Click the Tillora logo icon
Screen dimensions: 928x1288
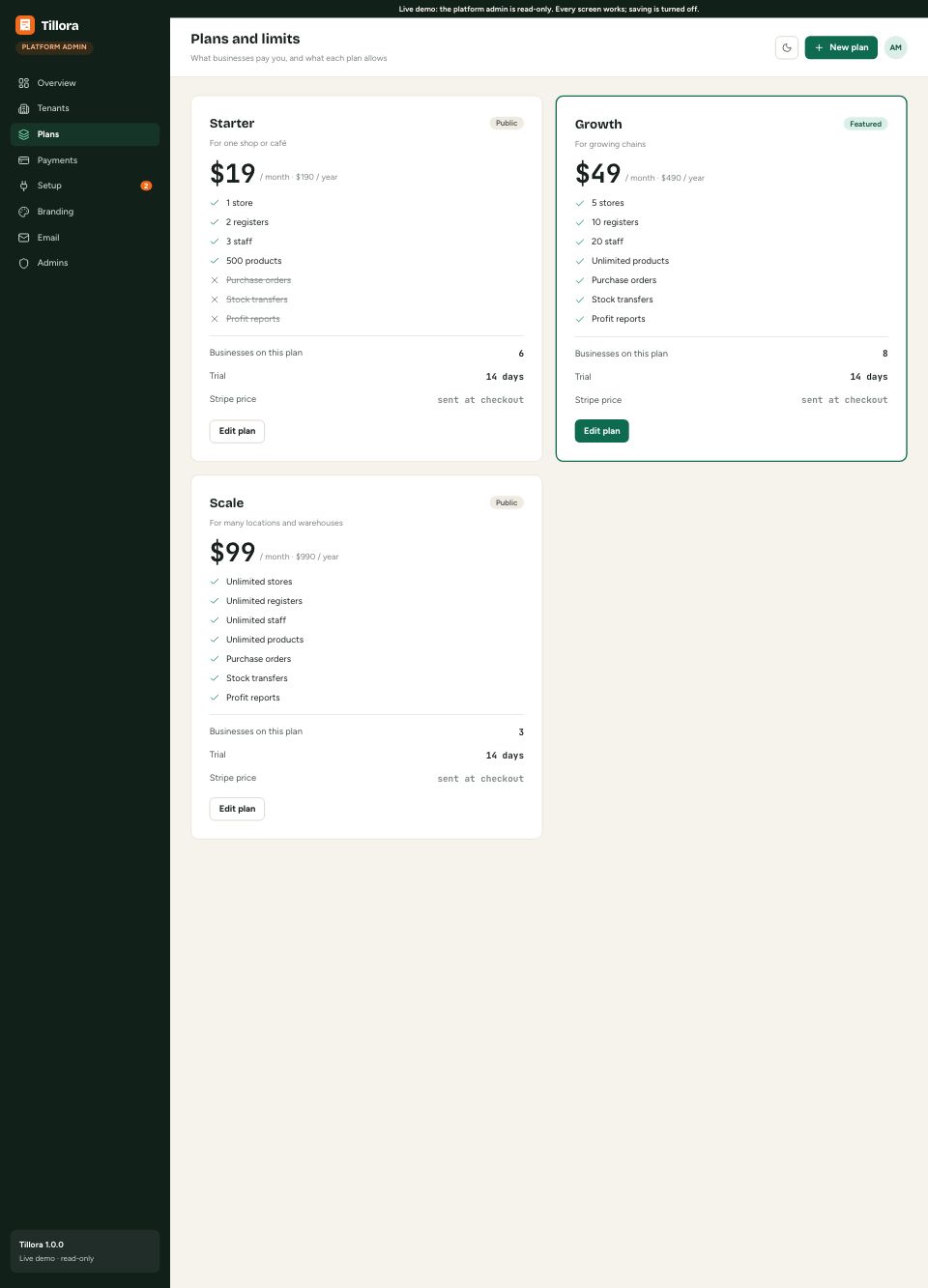[25, 25]
